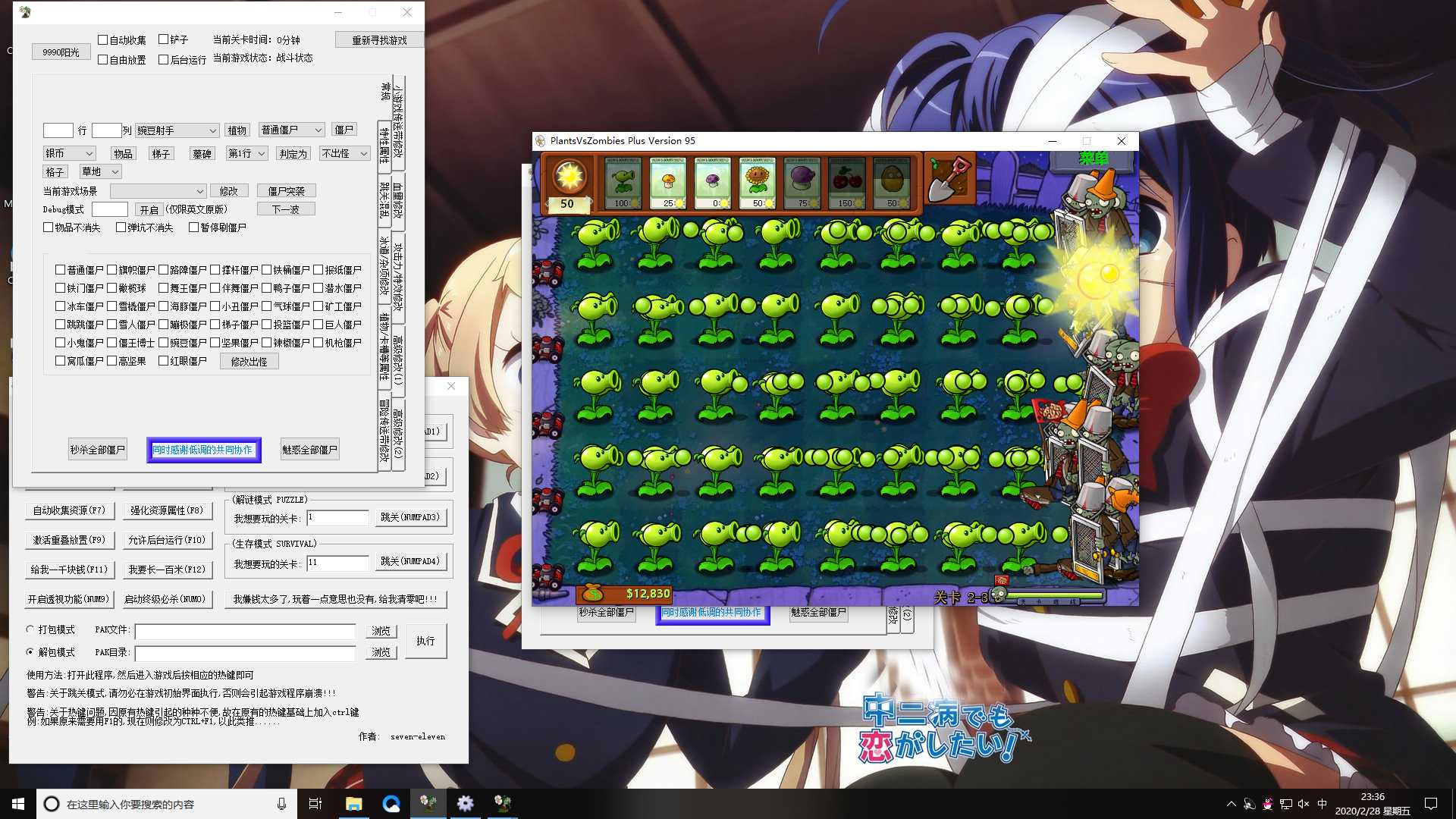This screenshot has height=819, width=1456.
Task: Click the 9990阳光 button
Action: tap(61, 52)
